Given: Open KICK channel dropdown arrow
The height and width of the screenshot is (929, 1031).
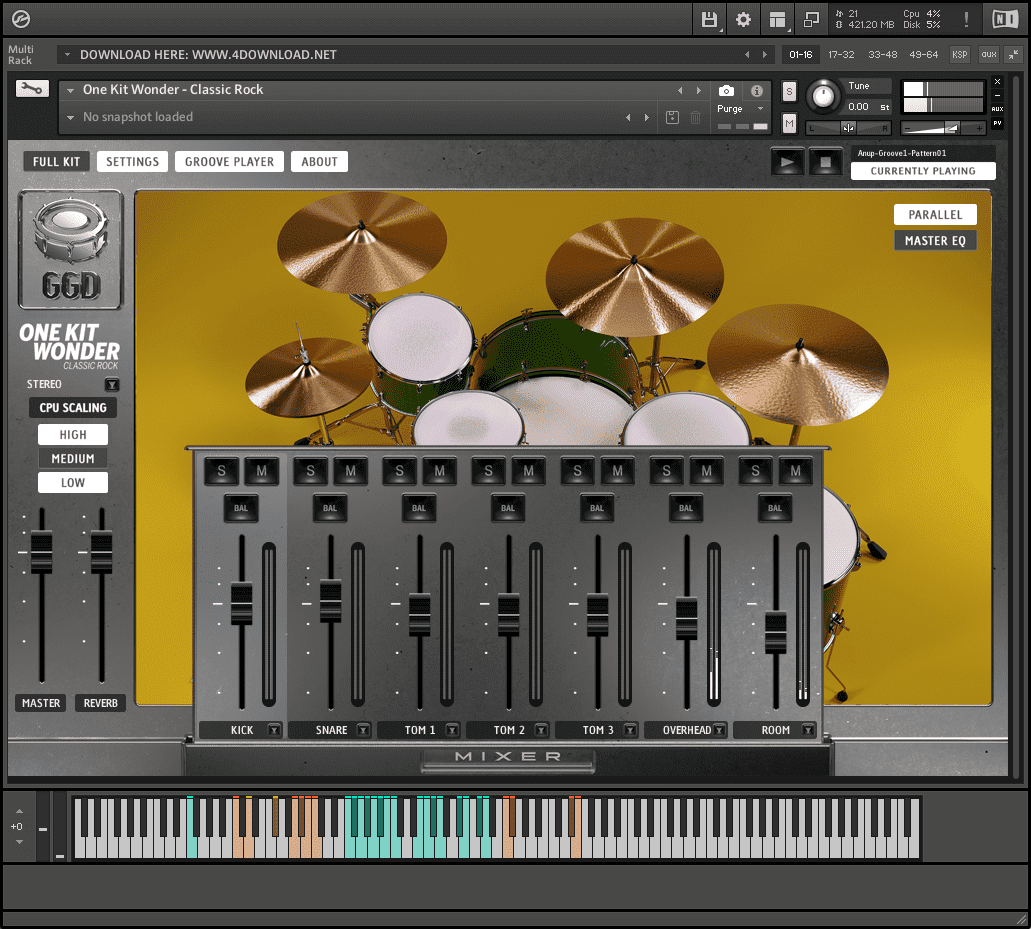Looking at the screenshot, I should [274, 730].
